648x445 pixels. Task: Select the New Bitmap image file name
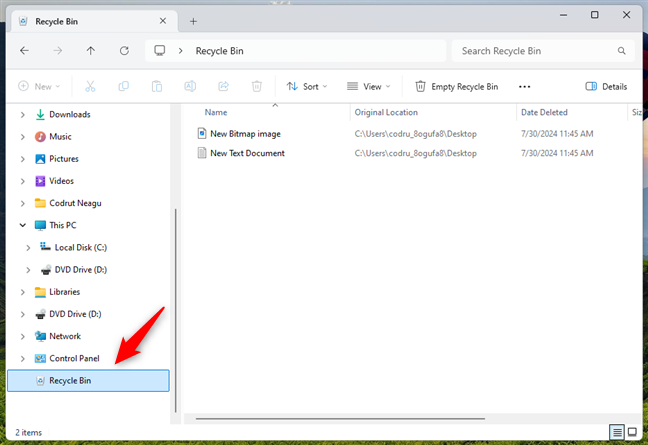click(x=245, y=134)
